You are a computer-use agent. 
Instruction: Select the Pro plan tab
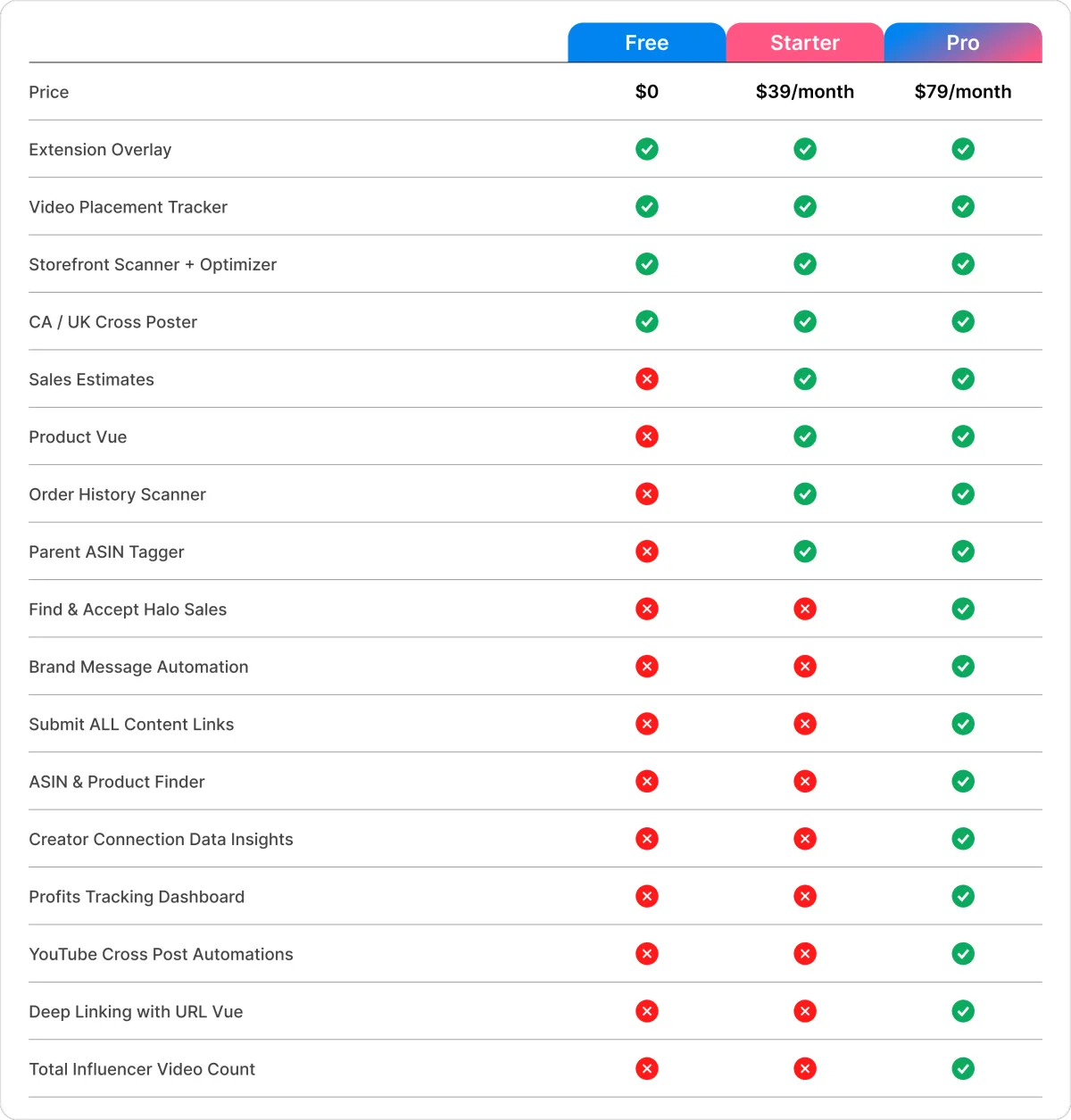(962, 43)
